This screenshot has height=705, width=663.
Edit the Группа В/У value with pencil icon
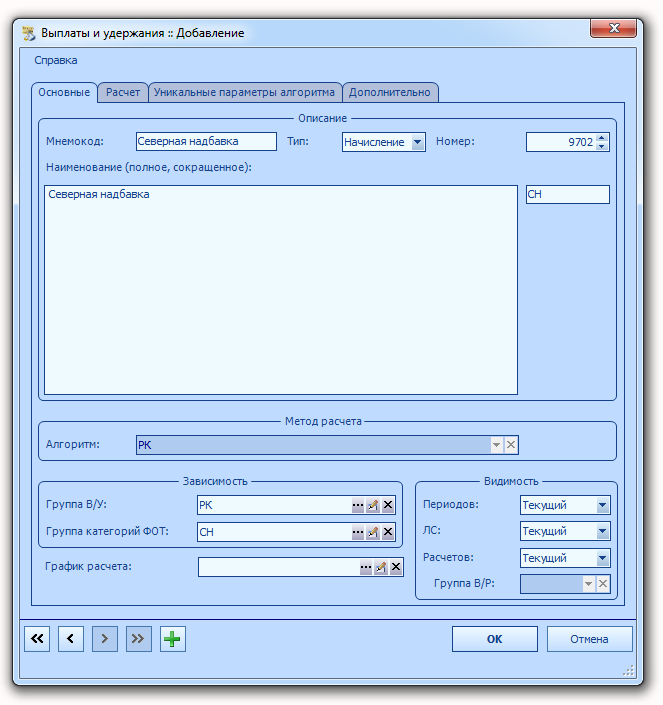click(373, 505)
